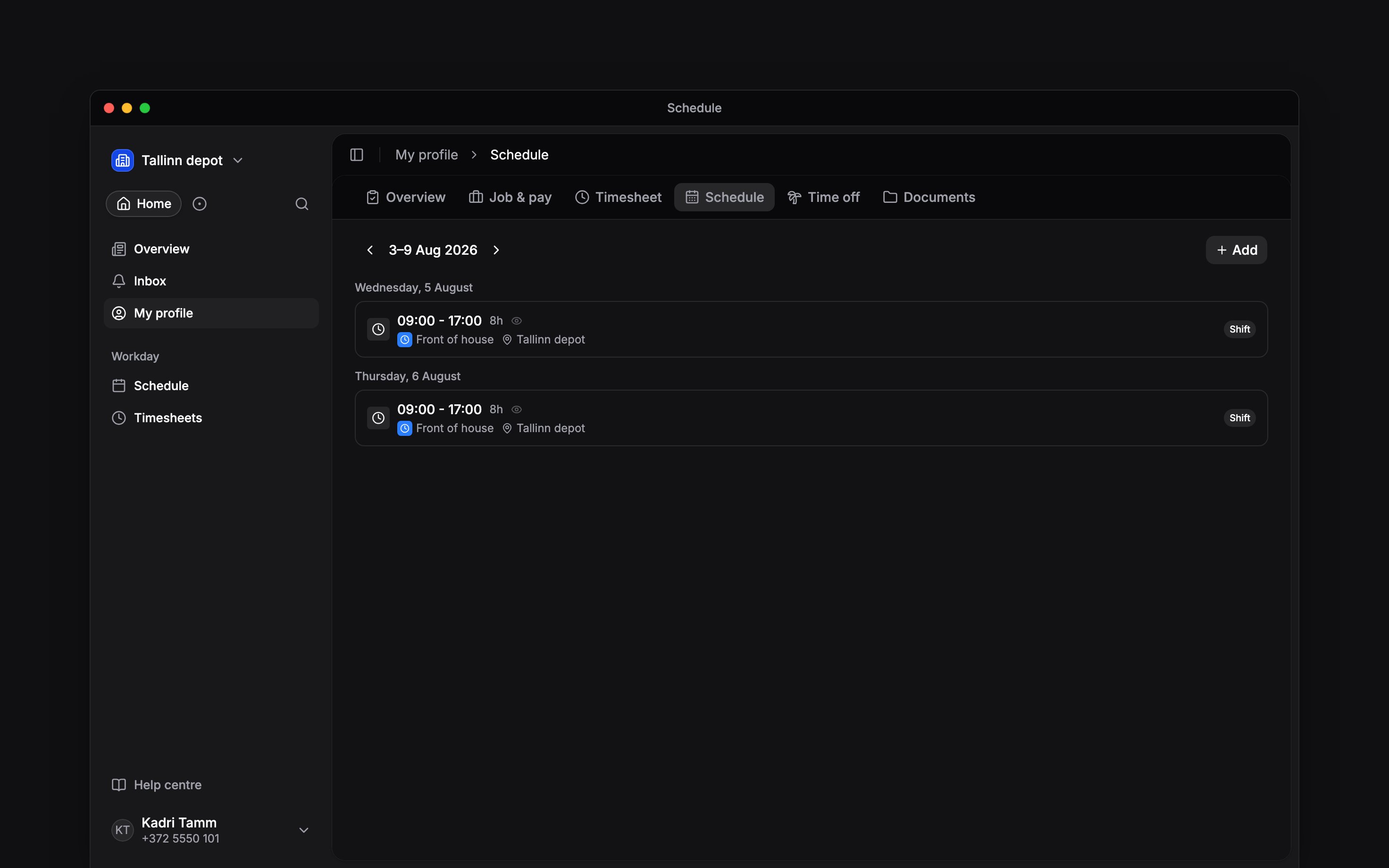Viewport: 1389px width, 868px height.
Task: Click the KT avatar circle
Action: coord(122,830)
